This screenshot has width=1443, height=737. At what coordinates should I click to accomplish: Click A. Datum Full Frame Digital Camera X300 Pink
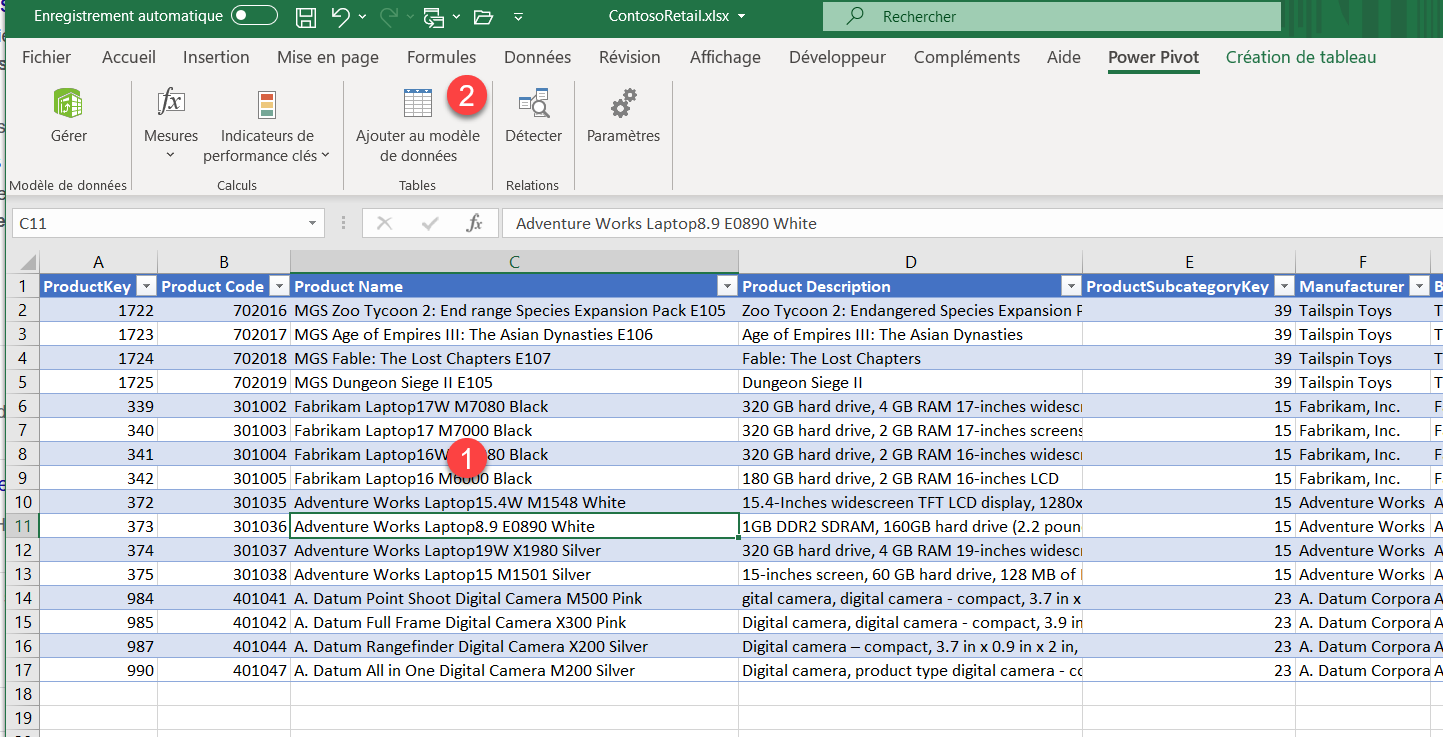coord(514,622)
